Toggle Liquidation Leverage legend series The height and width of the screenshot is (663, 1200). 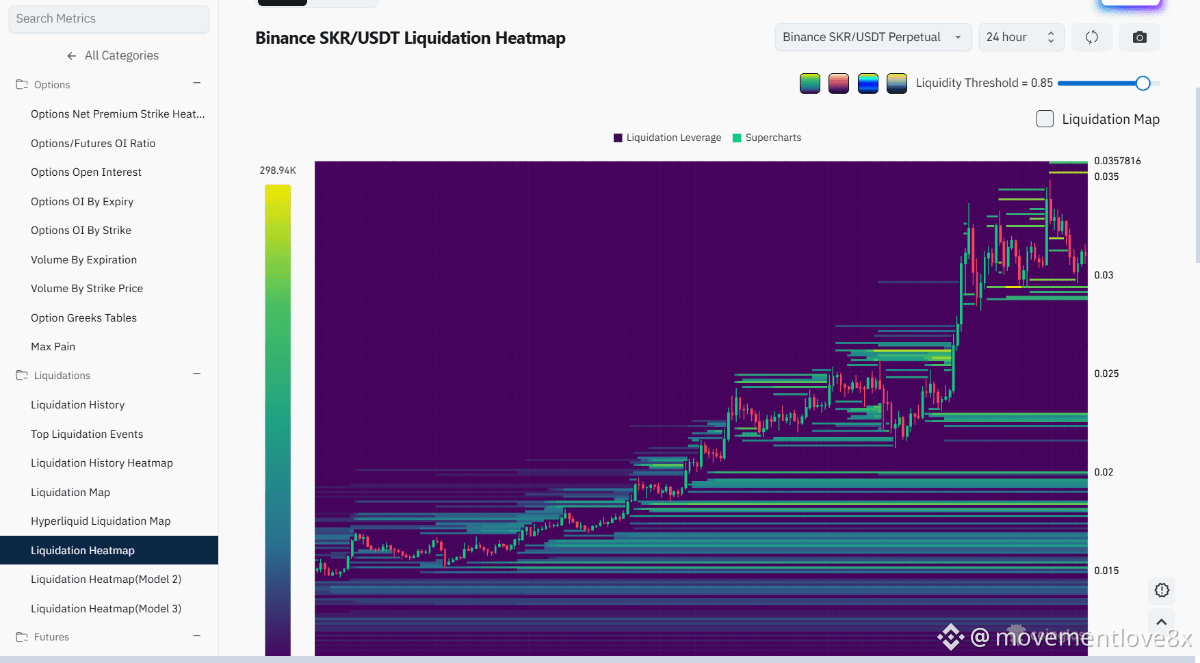coord(667,137)
